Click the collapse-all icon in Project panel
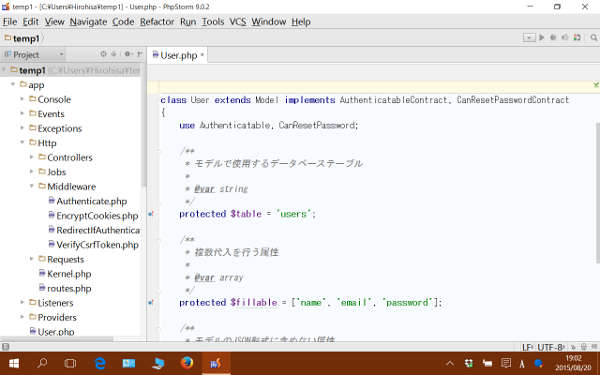This screenshot has height=375, width=600. pos(114,54)
